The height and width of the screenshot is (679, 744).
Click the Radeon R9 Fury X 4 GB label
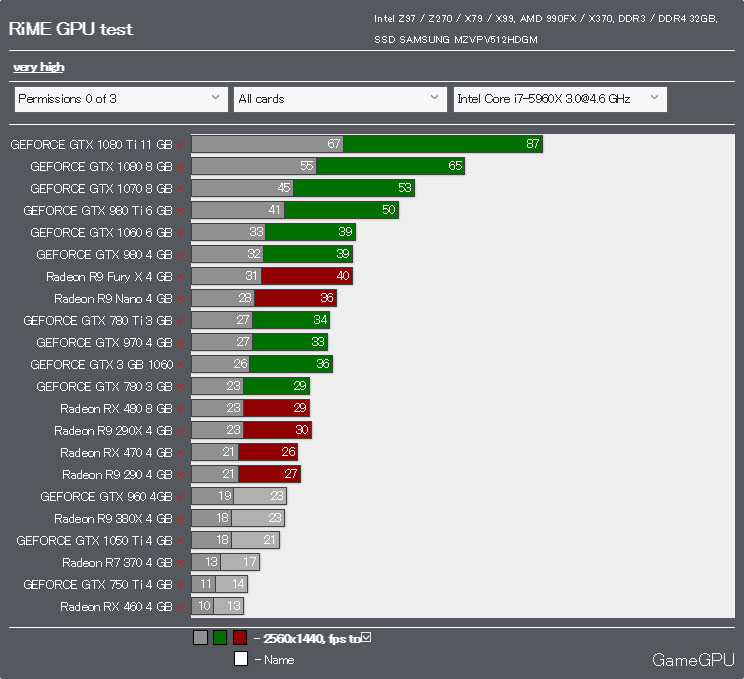109,277
